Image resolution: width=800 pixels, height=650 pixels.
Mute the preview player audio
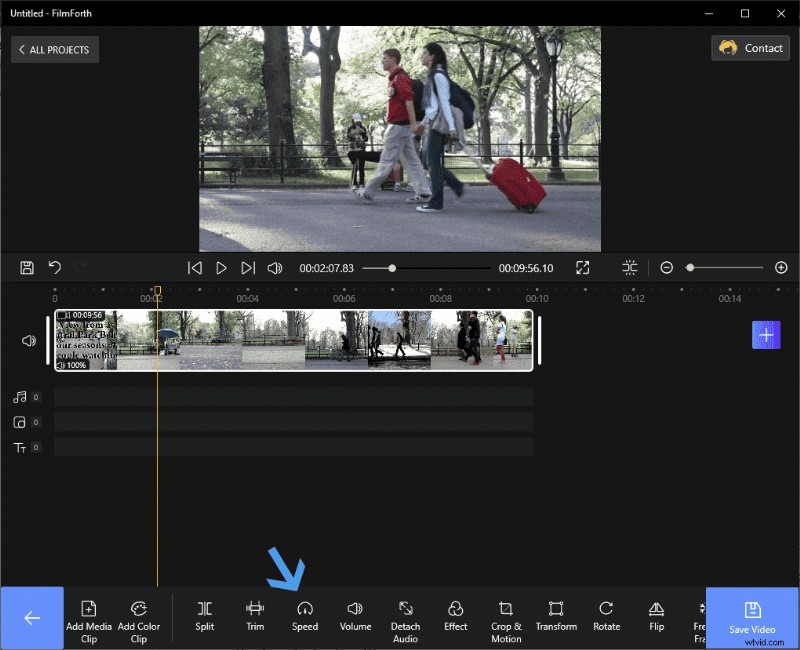coord(272,267)
